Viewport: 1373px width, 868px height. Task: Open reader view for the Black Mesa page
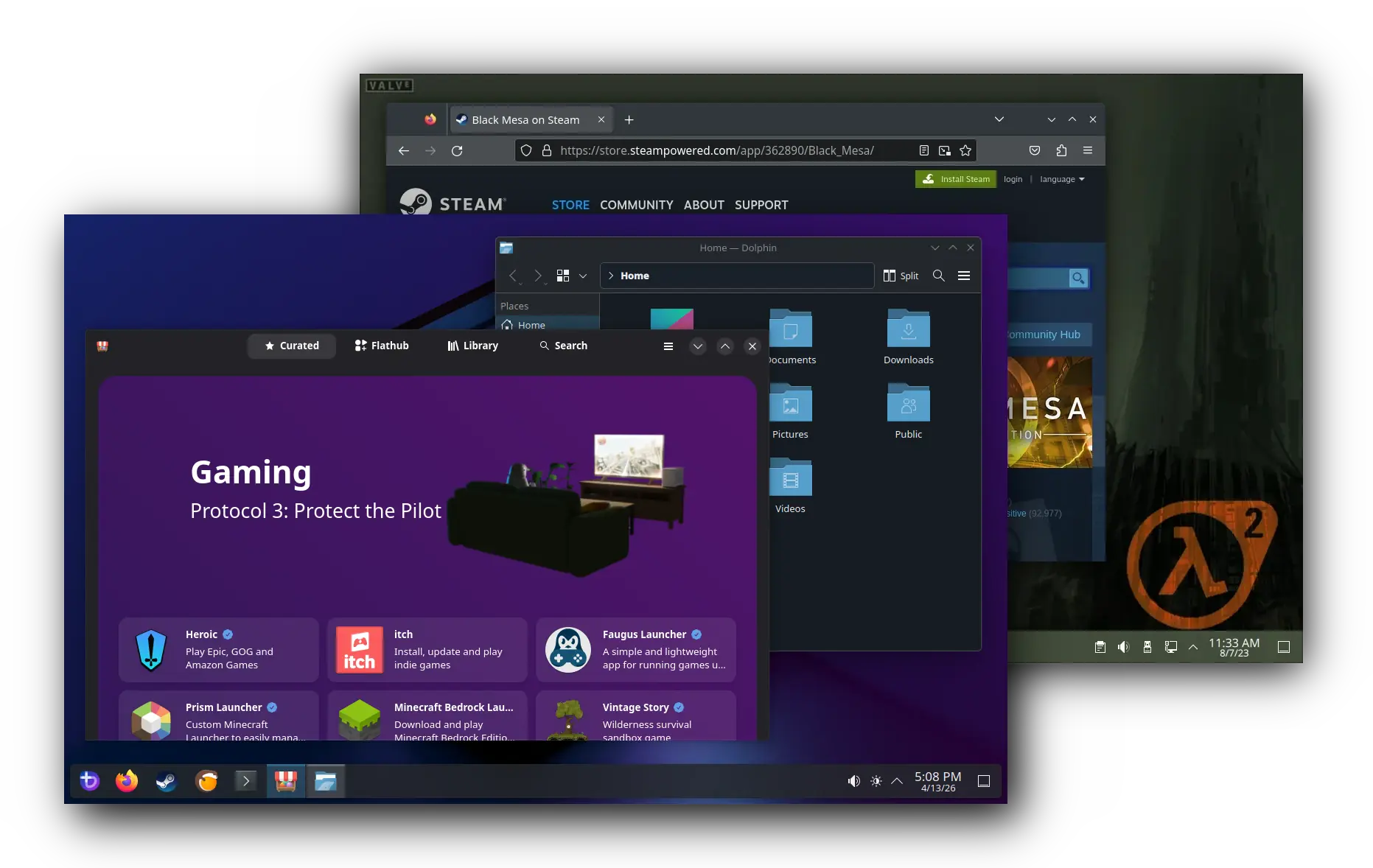tap(923, 150)
